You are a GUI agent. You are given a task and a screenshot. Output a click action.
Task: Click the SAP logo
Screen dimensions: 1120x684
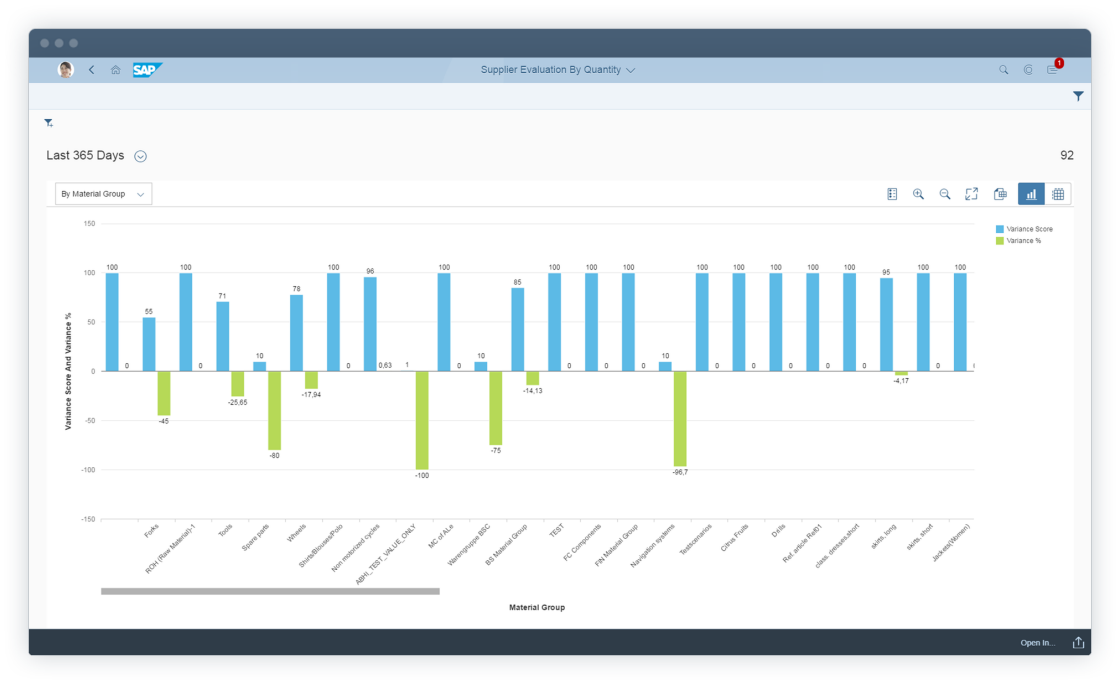[x=147, y=69]
